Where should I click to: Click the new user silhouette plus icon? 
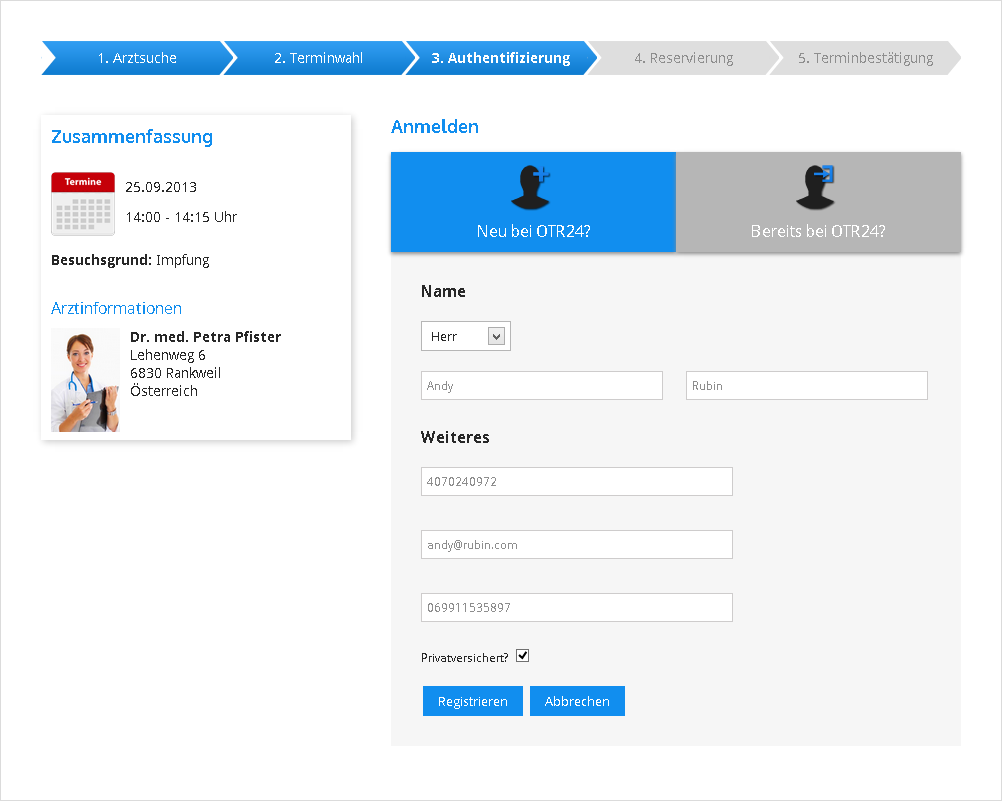531,188
